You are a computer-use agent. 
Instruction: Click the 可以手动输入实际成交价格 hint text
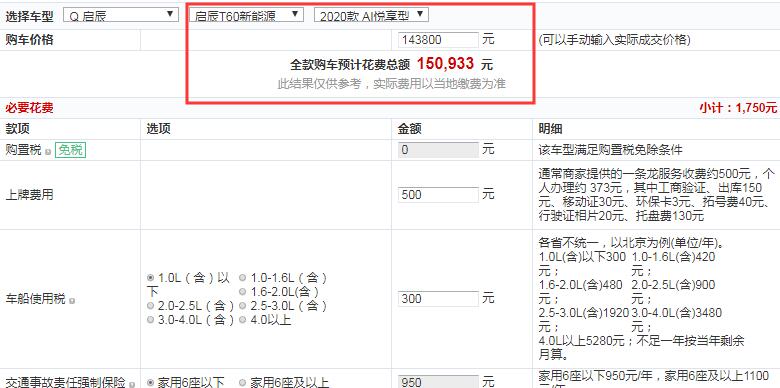click(x=614, y=40)
